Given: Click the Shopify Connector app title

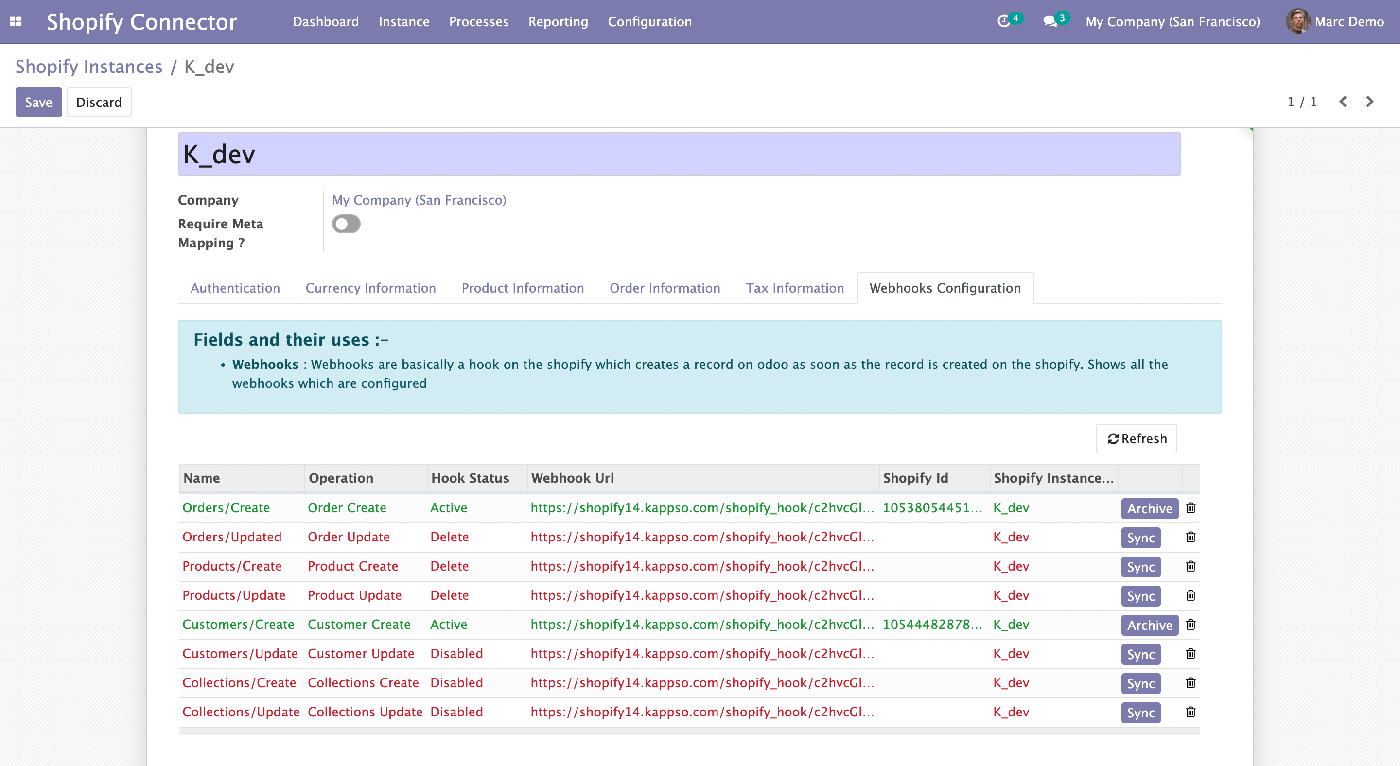Looking at the screenshot, I should (x=142, y=22).
